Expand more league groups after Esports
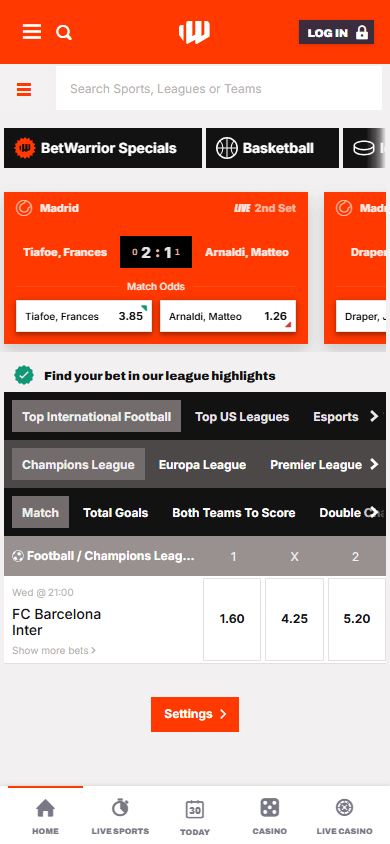Viewport: 390px width, 844px height. [374, 416]
